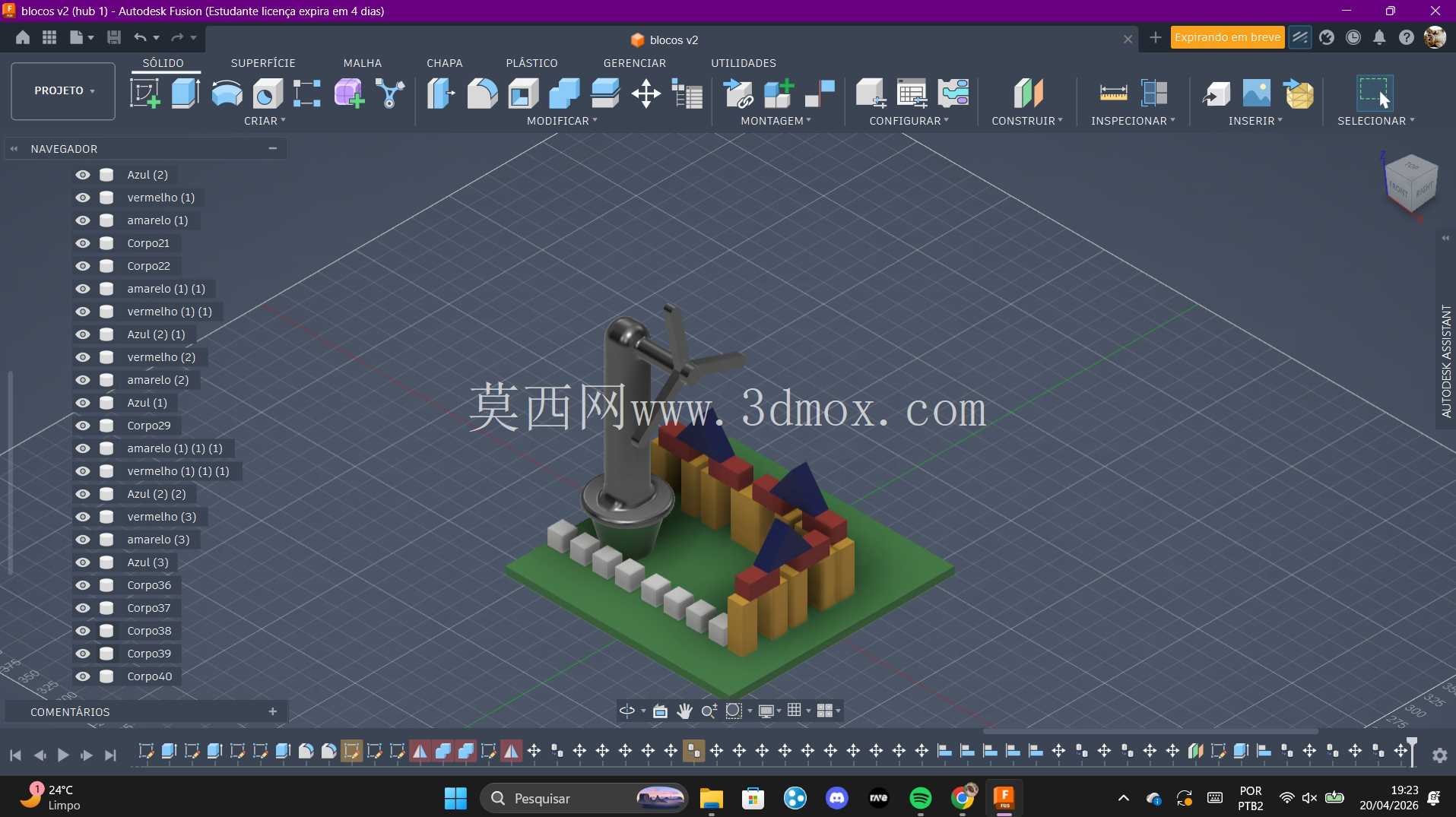1456x817 pixels.
Task: Select the Create Sketch tool
Action: pyautogui.click(x=144, y=93)
